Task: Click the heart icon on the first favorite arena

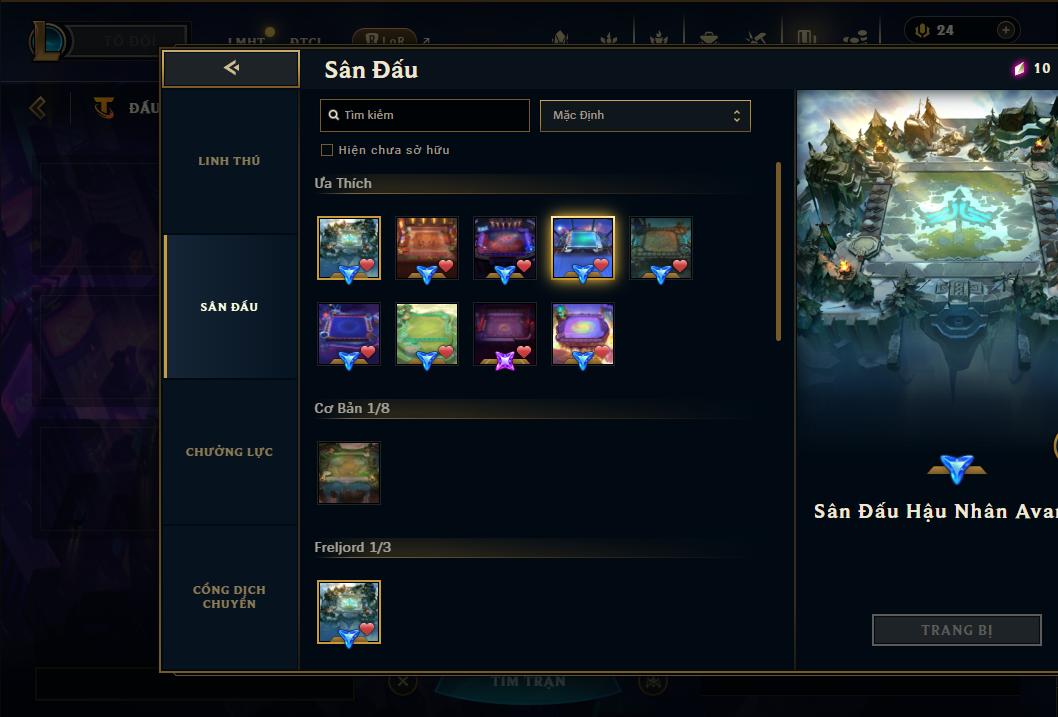Action: click(367, 264)
